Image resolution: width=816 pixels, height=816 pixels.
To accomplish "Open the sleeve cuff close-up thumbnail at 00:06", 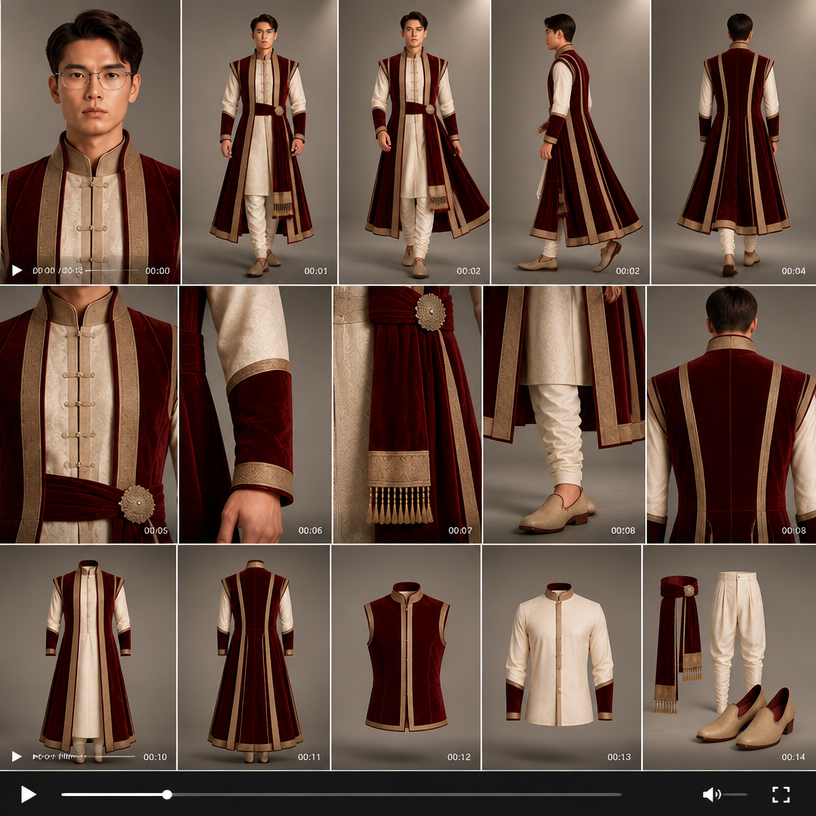I will 255,414.
